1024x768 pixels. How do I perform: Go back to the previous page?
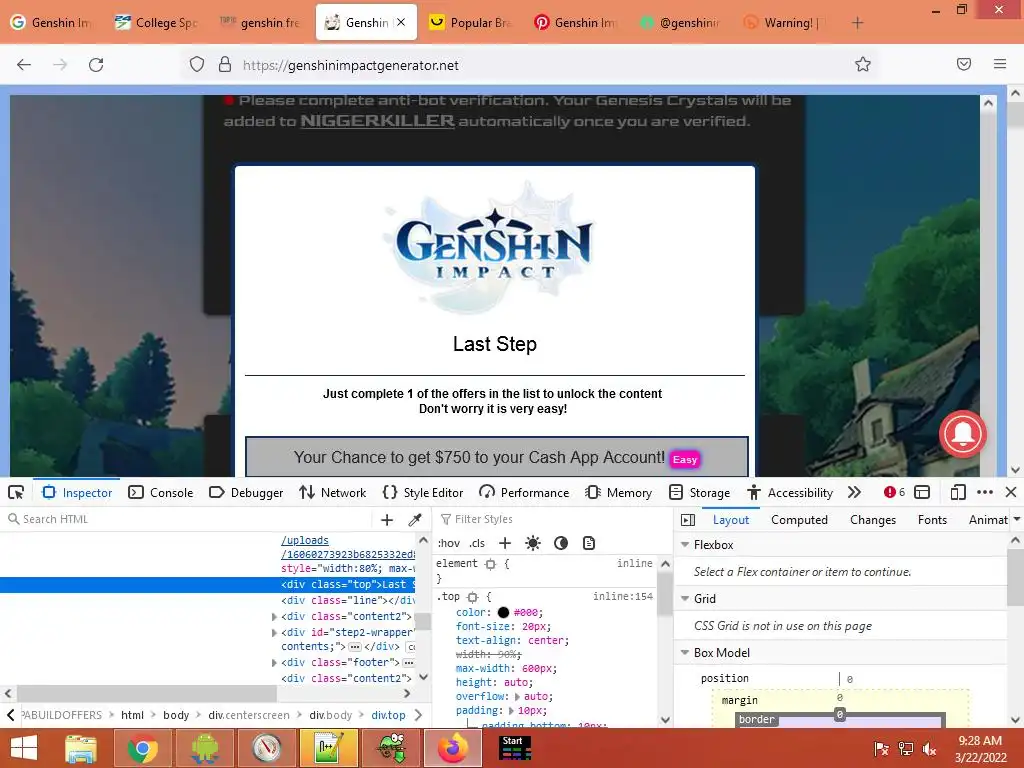24,65
